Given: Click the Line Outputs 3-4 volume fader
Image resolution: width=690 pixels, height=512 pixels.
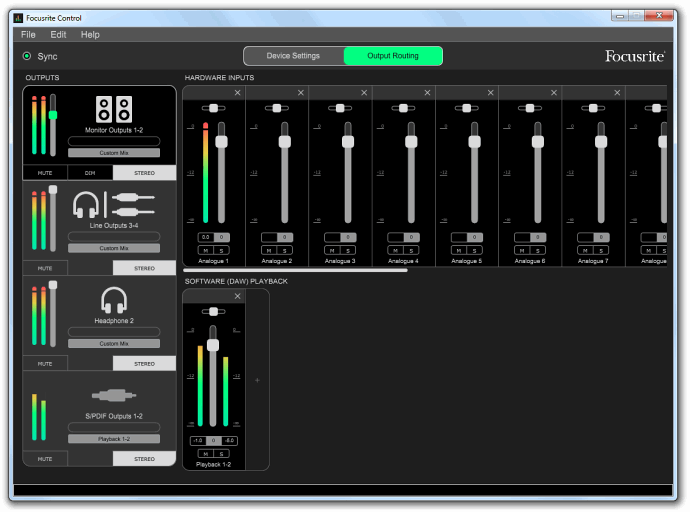Looking at the screenshot, I should click(53, 190).
